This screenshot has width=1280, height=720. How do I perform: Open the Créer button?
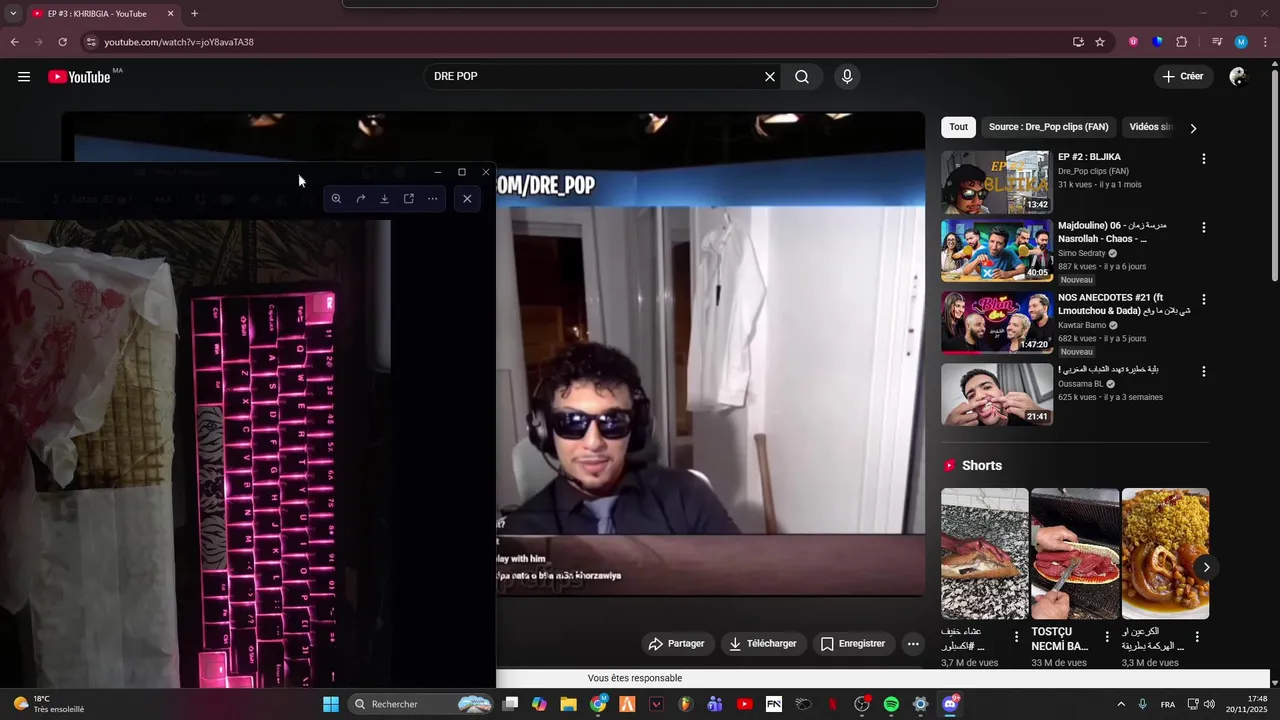pos(1183,77)
